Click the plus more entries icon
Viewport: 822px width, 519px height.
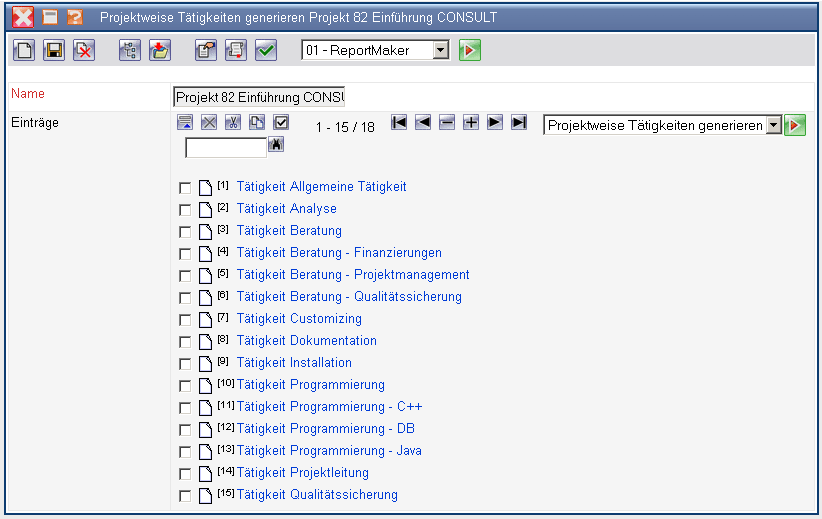click(x=471, y=122)
